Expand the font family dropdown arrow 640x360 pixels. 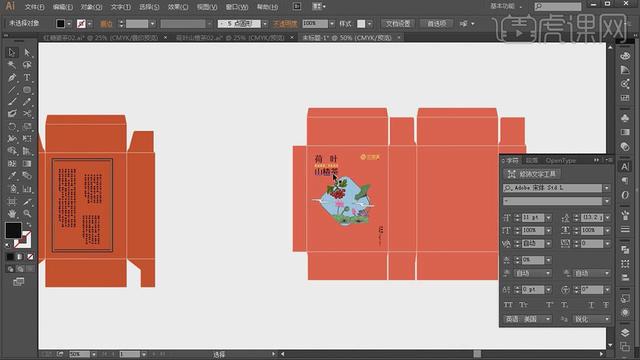[607, 188]
